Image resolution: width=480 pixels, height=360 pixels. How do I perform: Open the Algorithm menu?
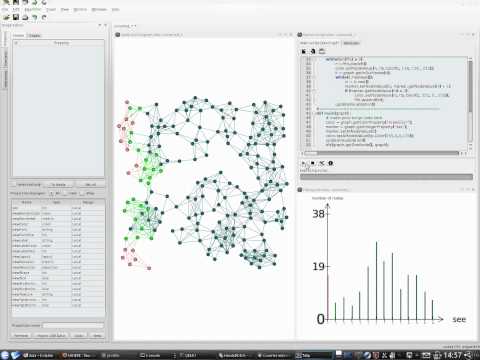tap(33, 9)
